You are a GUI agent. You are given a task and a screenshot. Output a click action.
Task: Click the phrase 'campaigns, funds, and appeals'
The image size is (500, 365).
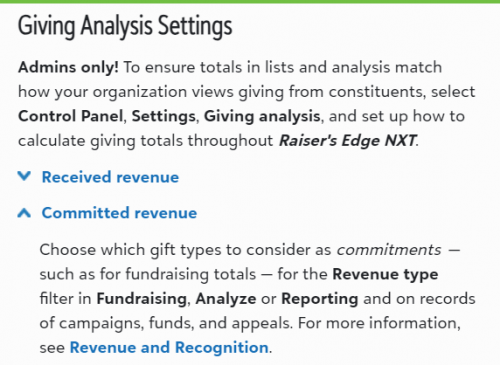(176, 323)
